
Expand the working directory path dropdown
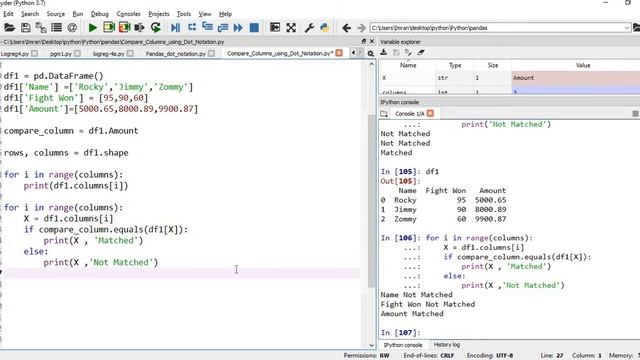(x=627, y=28)
